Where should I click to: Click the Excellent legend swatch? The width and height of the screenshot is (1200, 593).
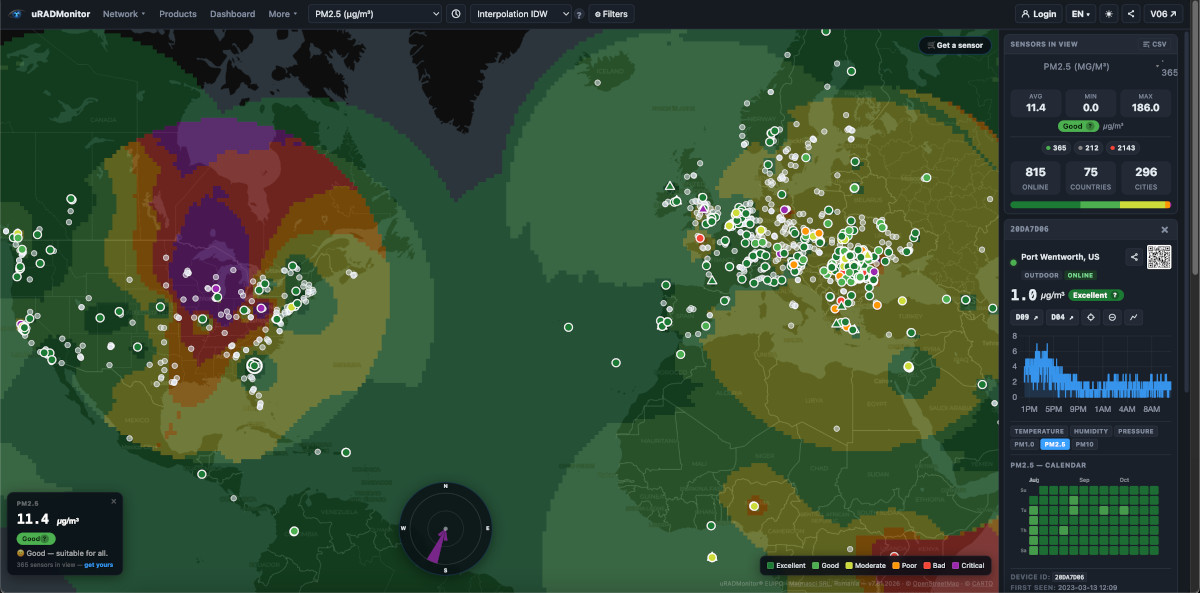click(769, 566)
